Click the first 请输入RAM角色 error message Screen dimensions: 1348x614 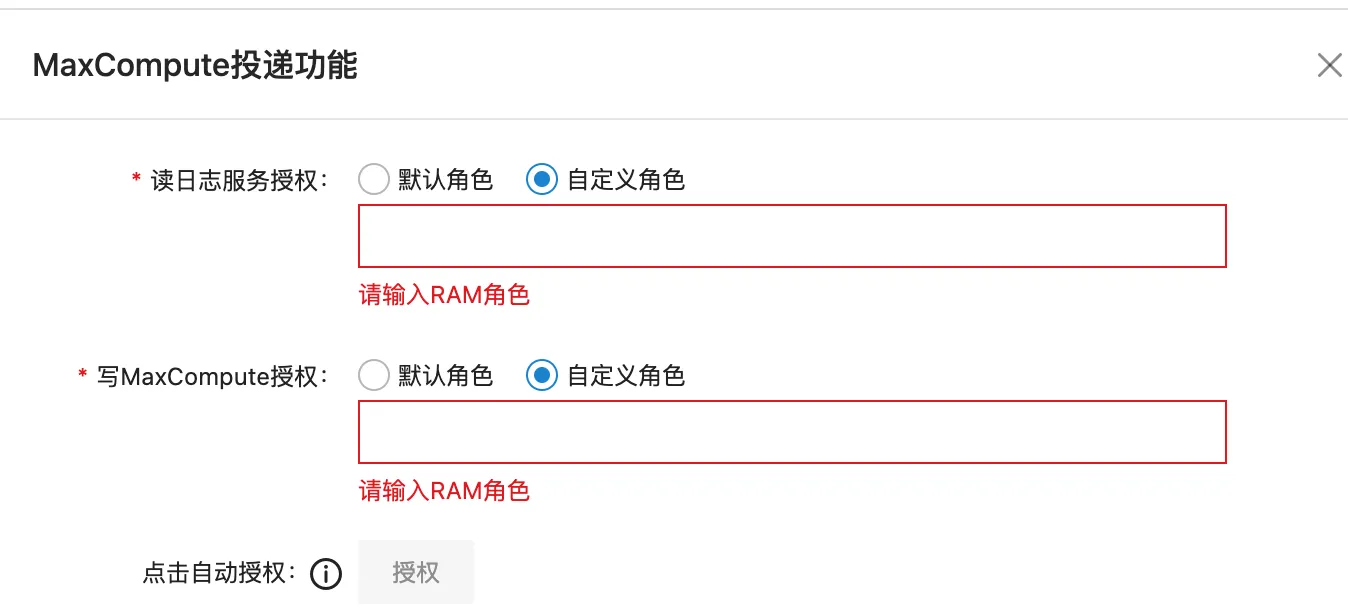coord(444,295)
